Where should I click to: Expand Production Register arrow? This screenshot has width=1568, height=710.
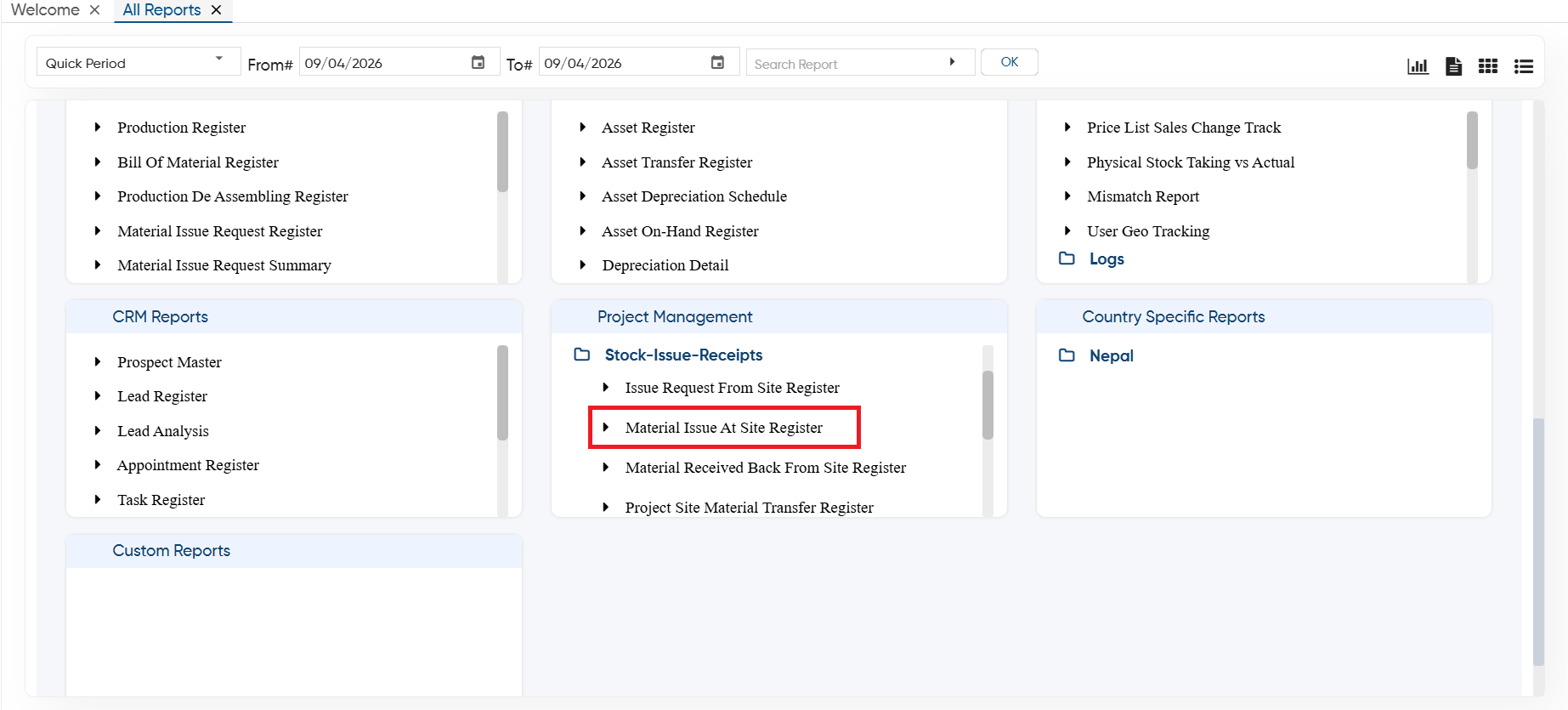[x=98, y=128]
